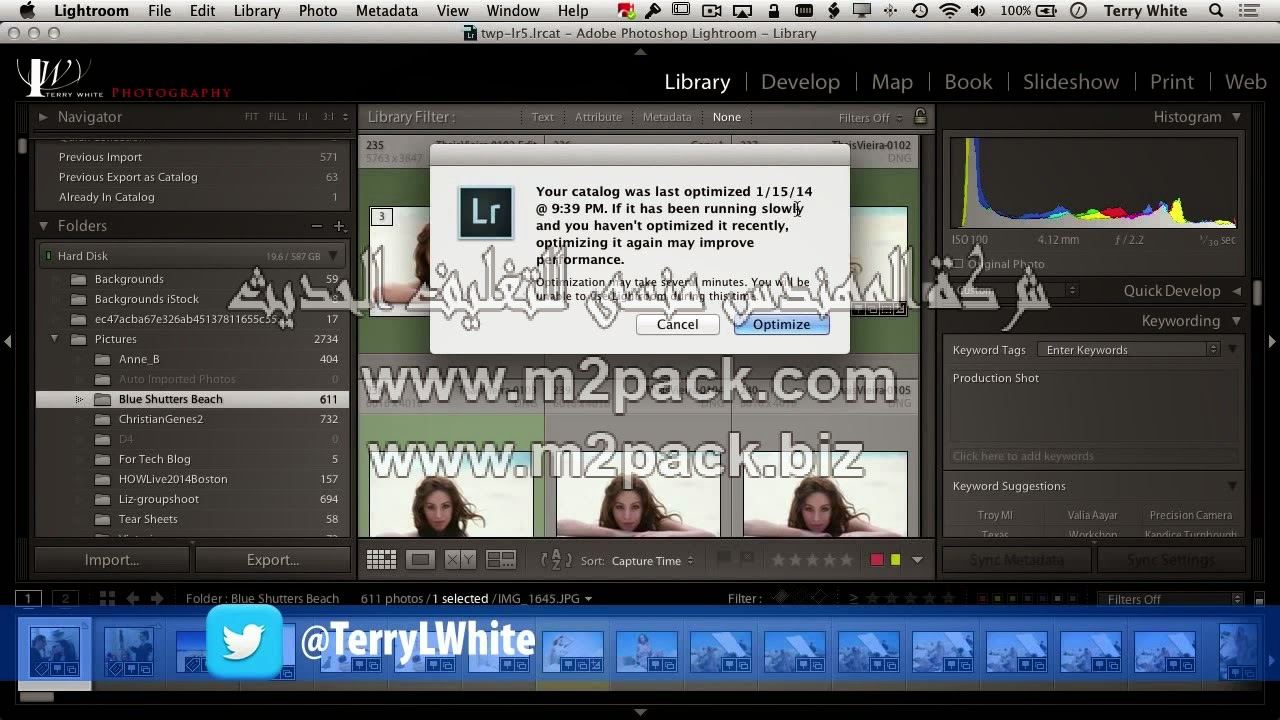Open the toolbar options triangle menu

(917, 560)
